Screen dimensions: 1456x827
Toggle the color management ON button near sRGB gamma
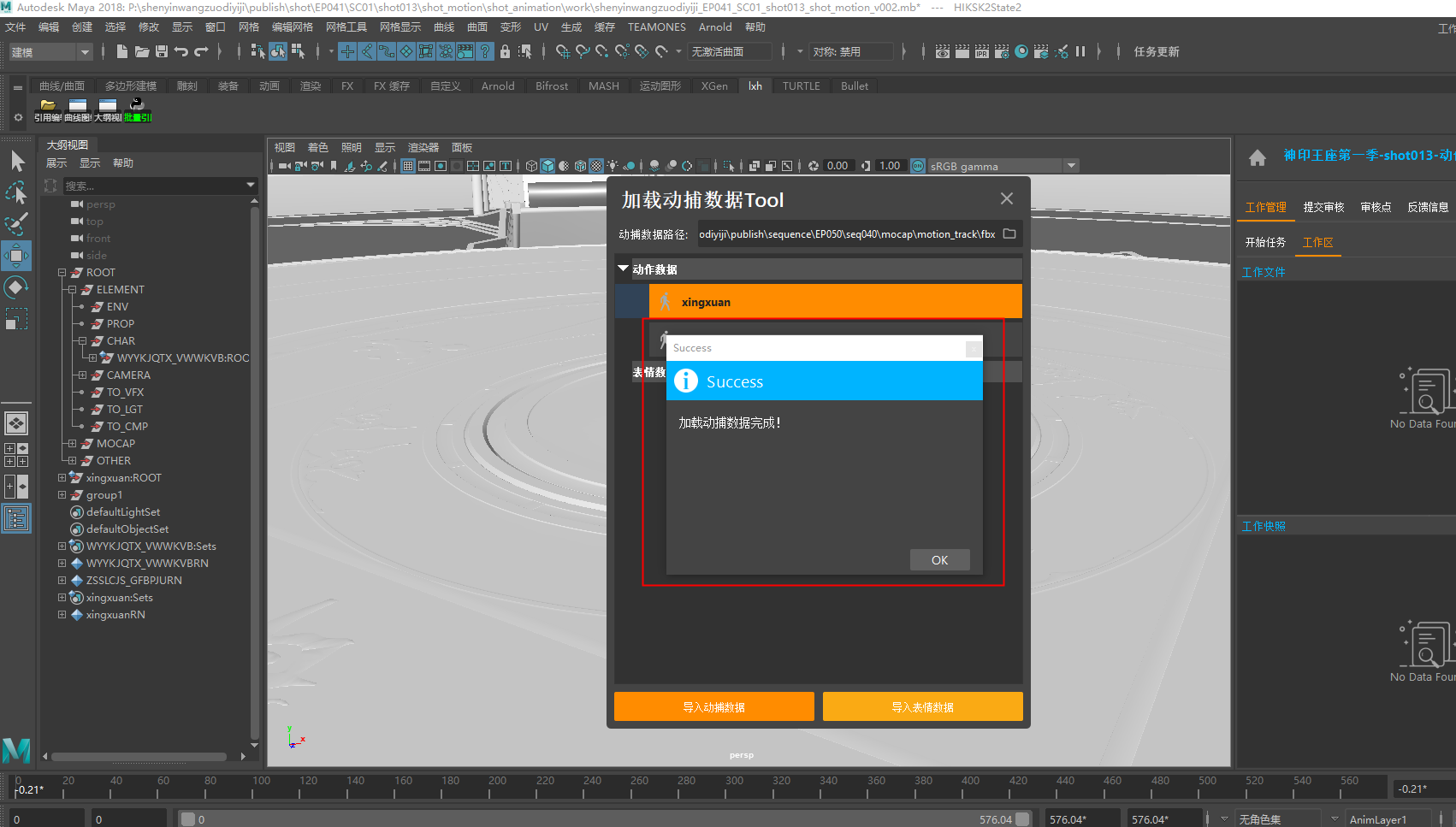point(918,166)
